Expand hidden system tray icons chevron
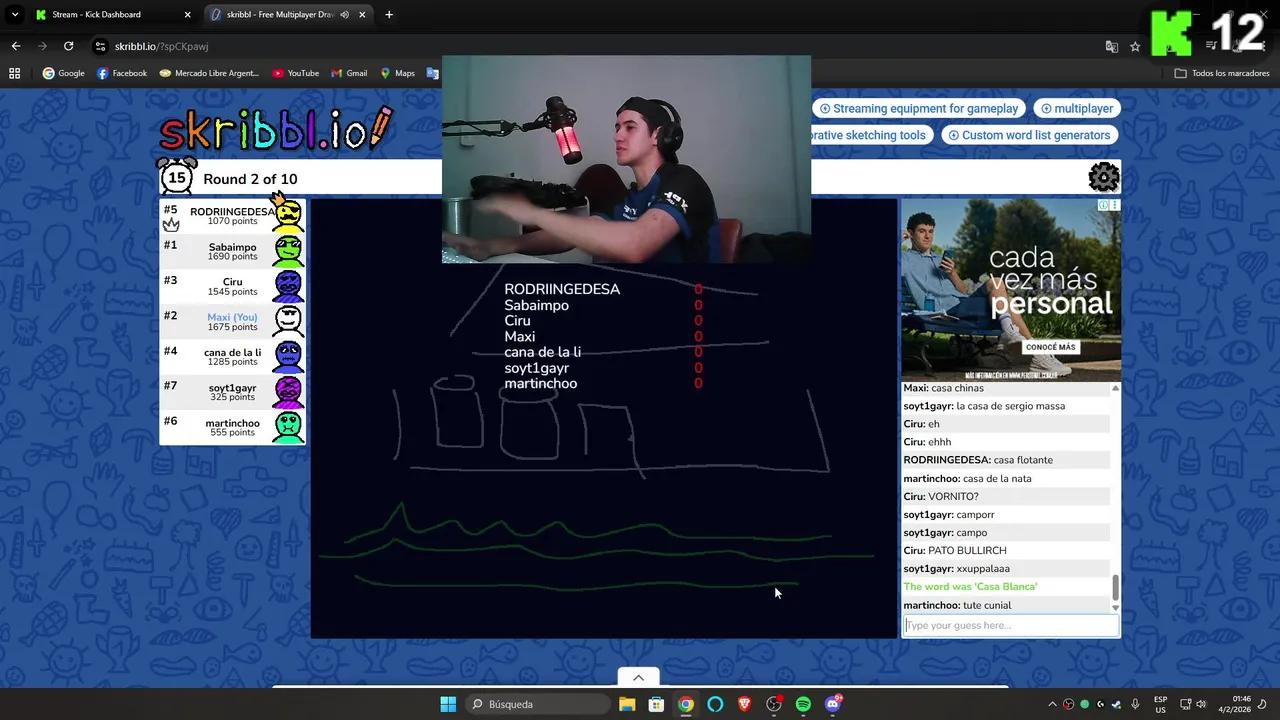1280x720 pixels. [1051, 704]
